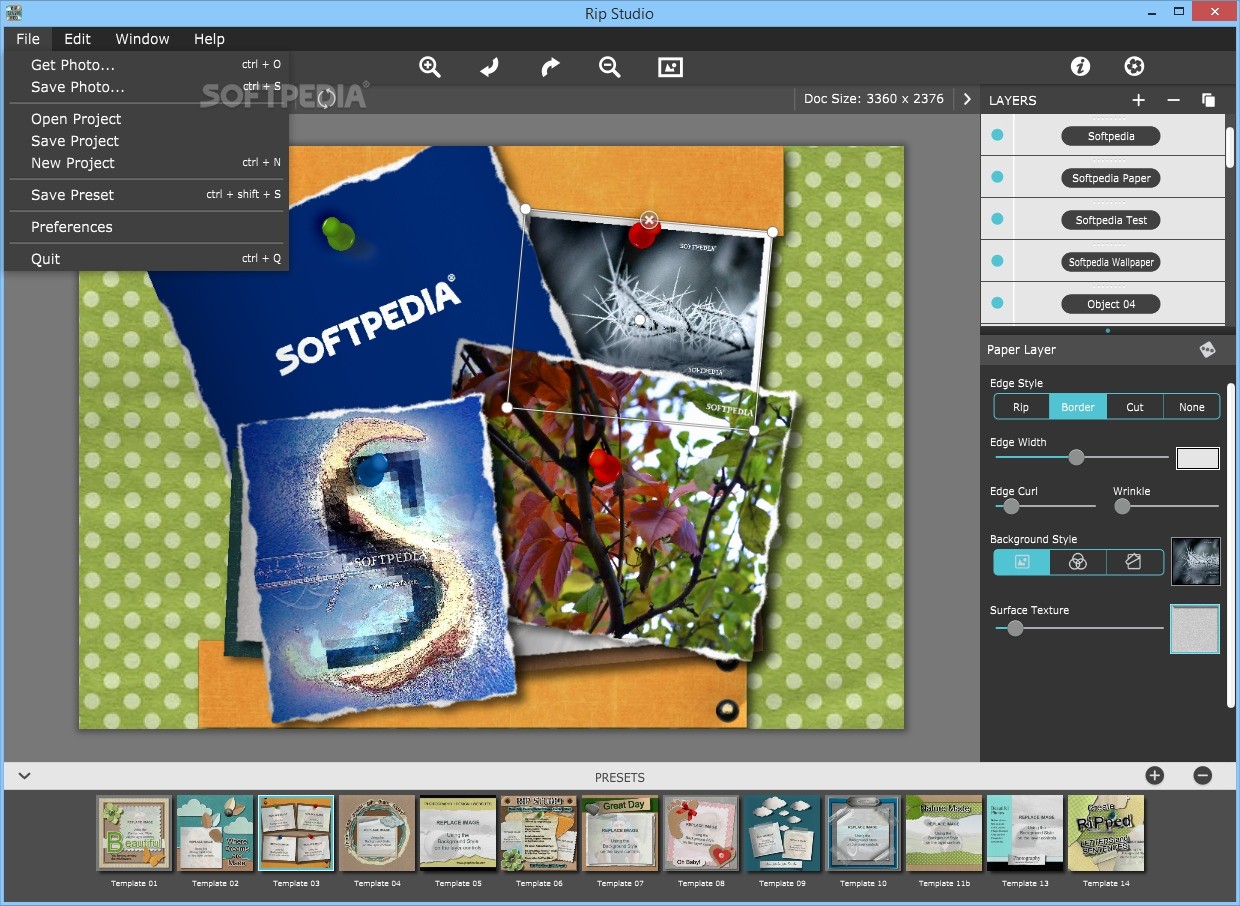1240x906 pixels.
Task: Toggle visibility of the Softpedia Paper layer
Action: pos(997,177)
